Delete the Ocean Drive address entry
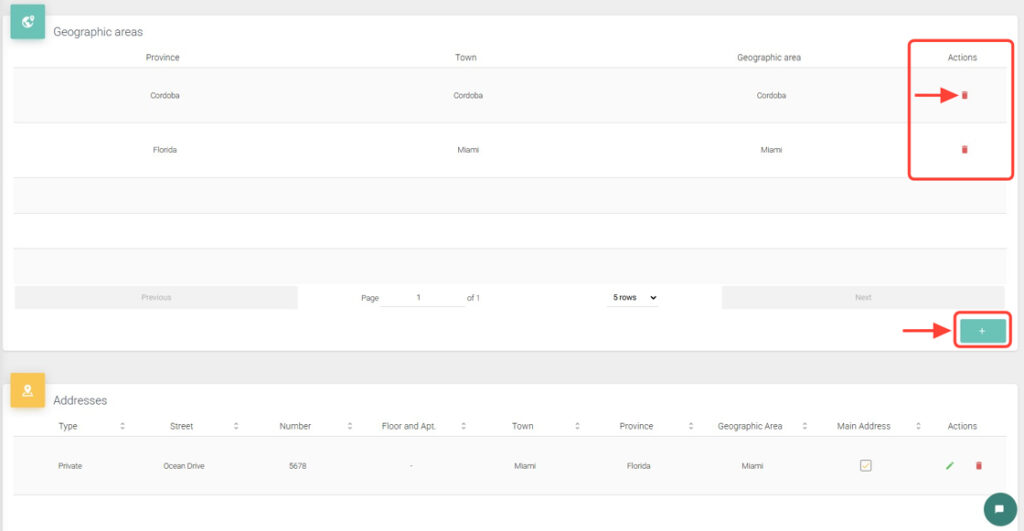The width and height of the screenshot is (1024, 531). 978,465
